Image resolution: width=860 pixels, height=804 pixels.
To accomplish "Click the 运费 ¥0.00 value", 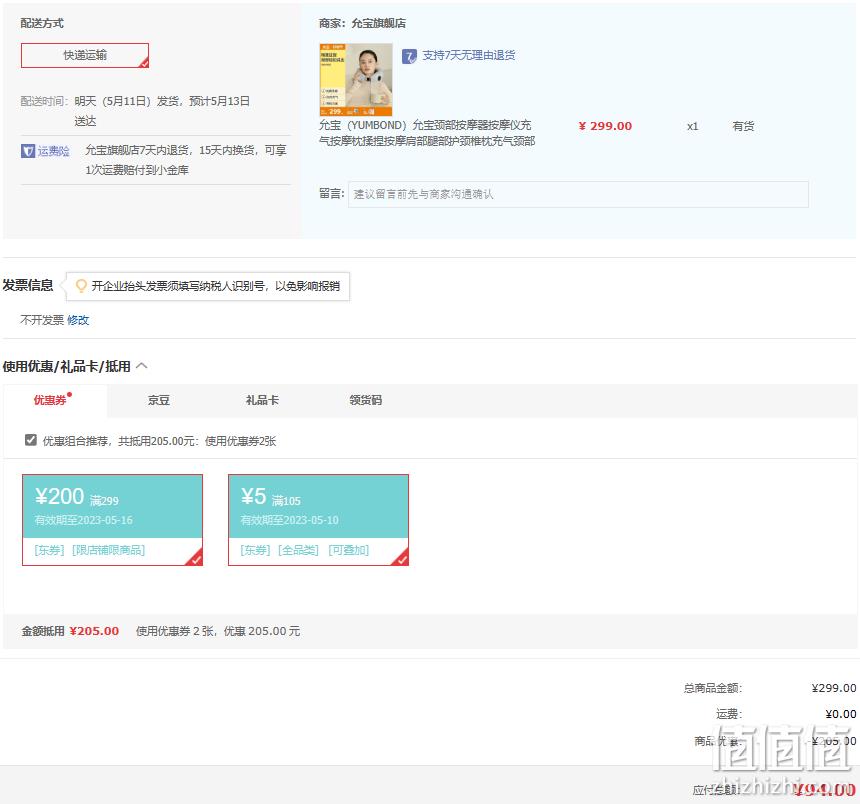I will click(840, 714).
